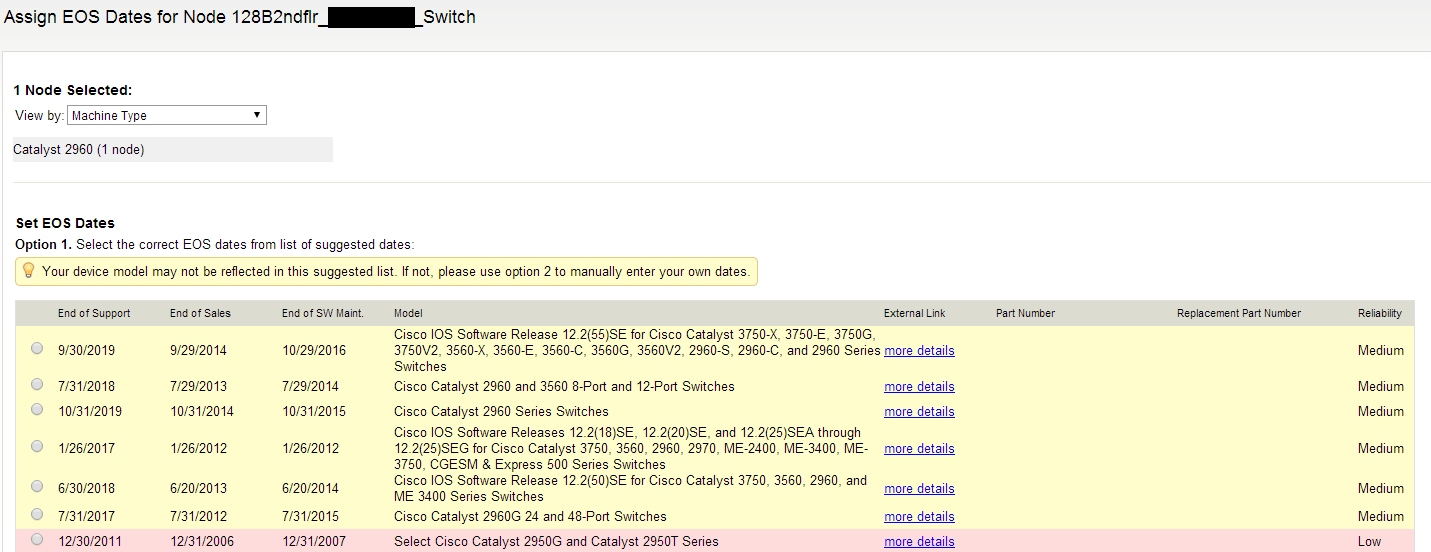Screen dimensions: 1431x552
Task: Select radio for 9/30/2019 End of Support row
Action: coord(37,349)
